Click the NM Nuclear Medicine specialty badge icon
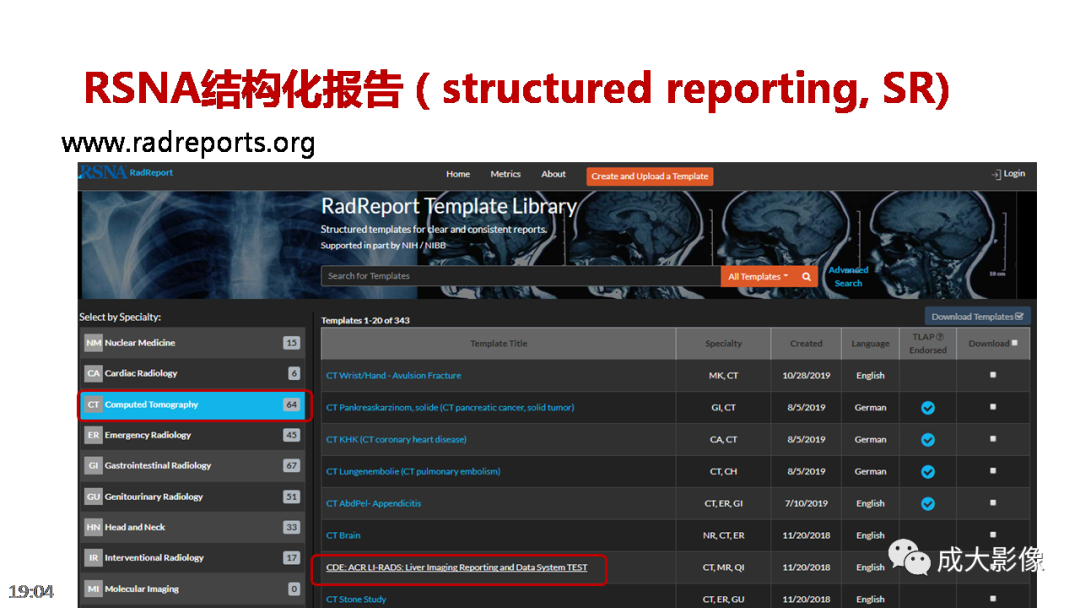 [x=93, y=342]
